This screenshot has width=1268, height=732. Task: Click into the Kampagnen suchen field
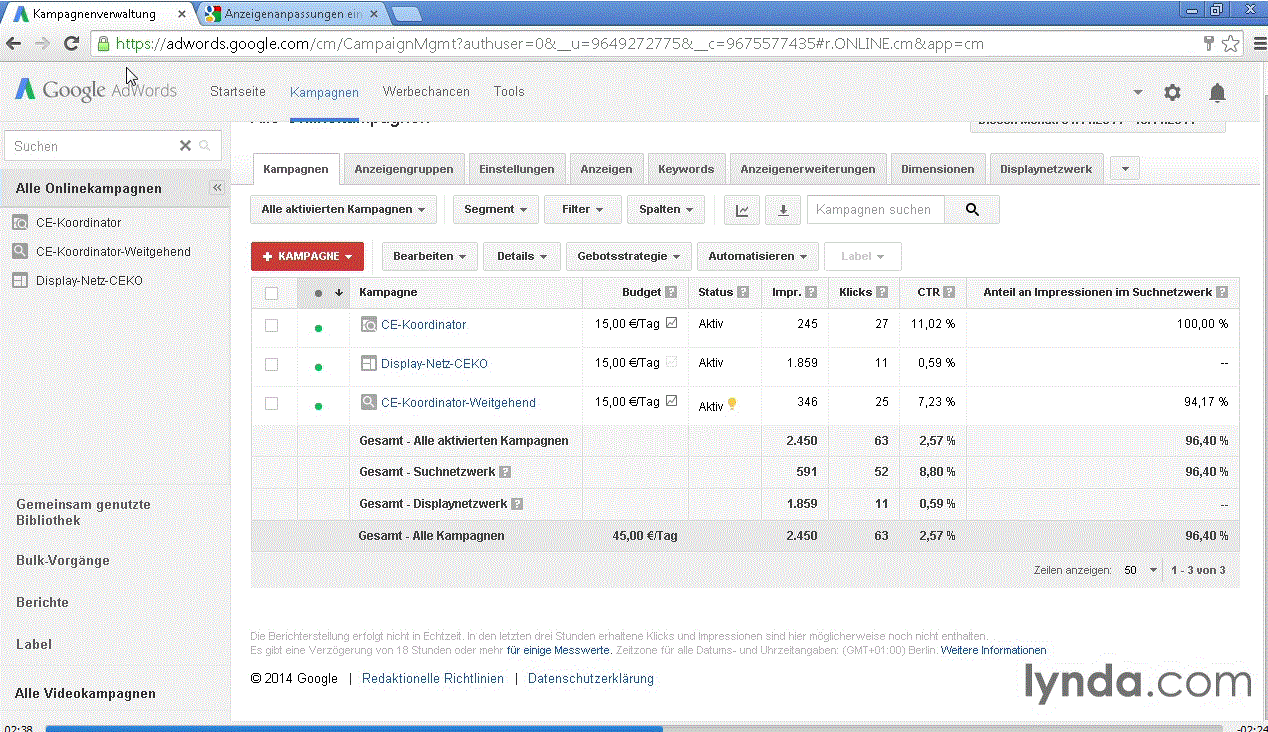click(x=875, y=210)
